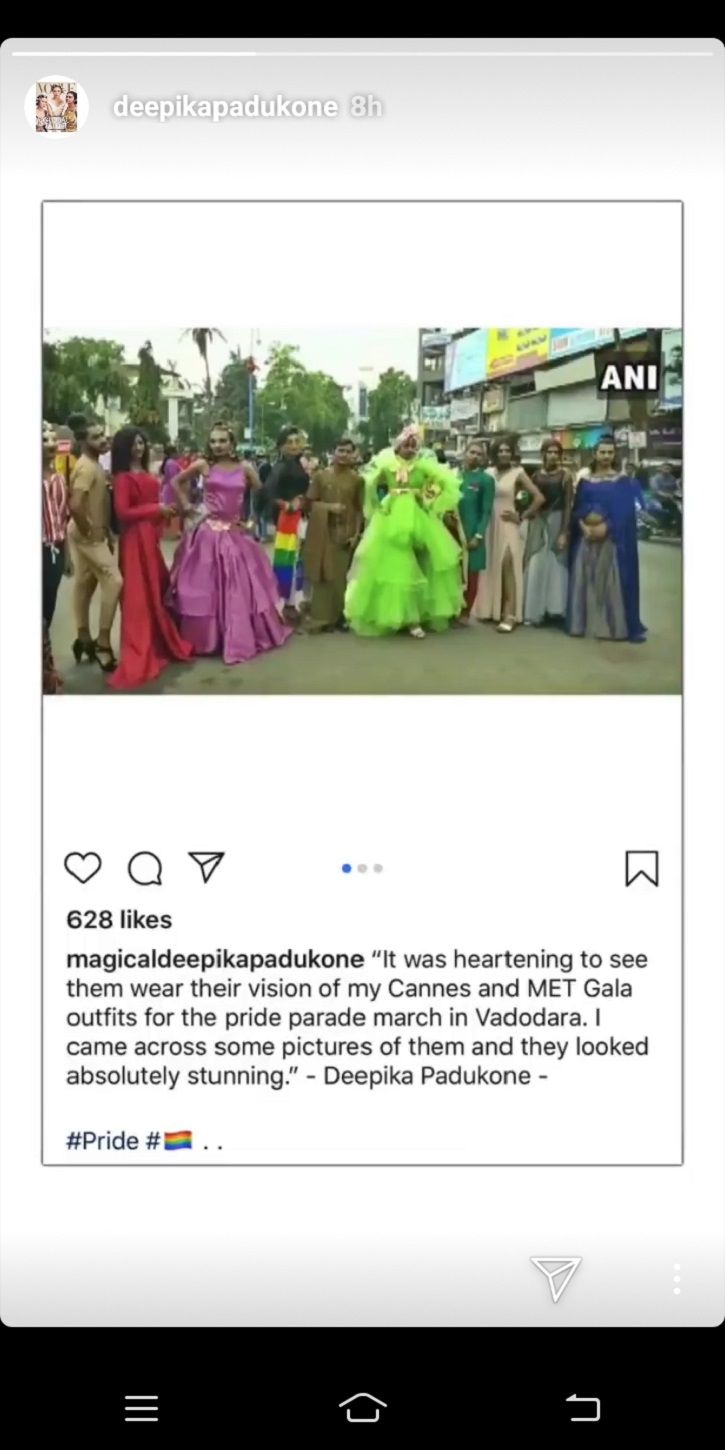The height and width of the screenshot is (1450, 725).
Task: Open story options three-dot menu
Action: pos(677,1279)
